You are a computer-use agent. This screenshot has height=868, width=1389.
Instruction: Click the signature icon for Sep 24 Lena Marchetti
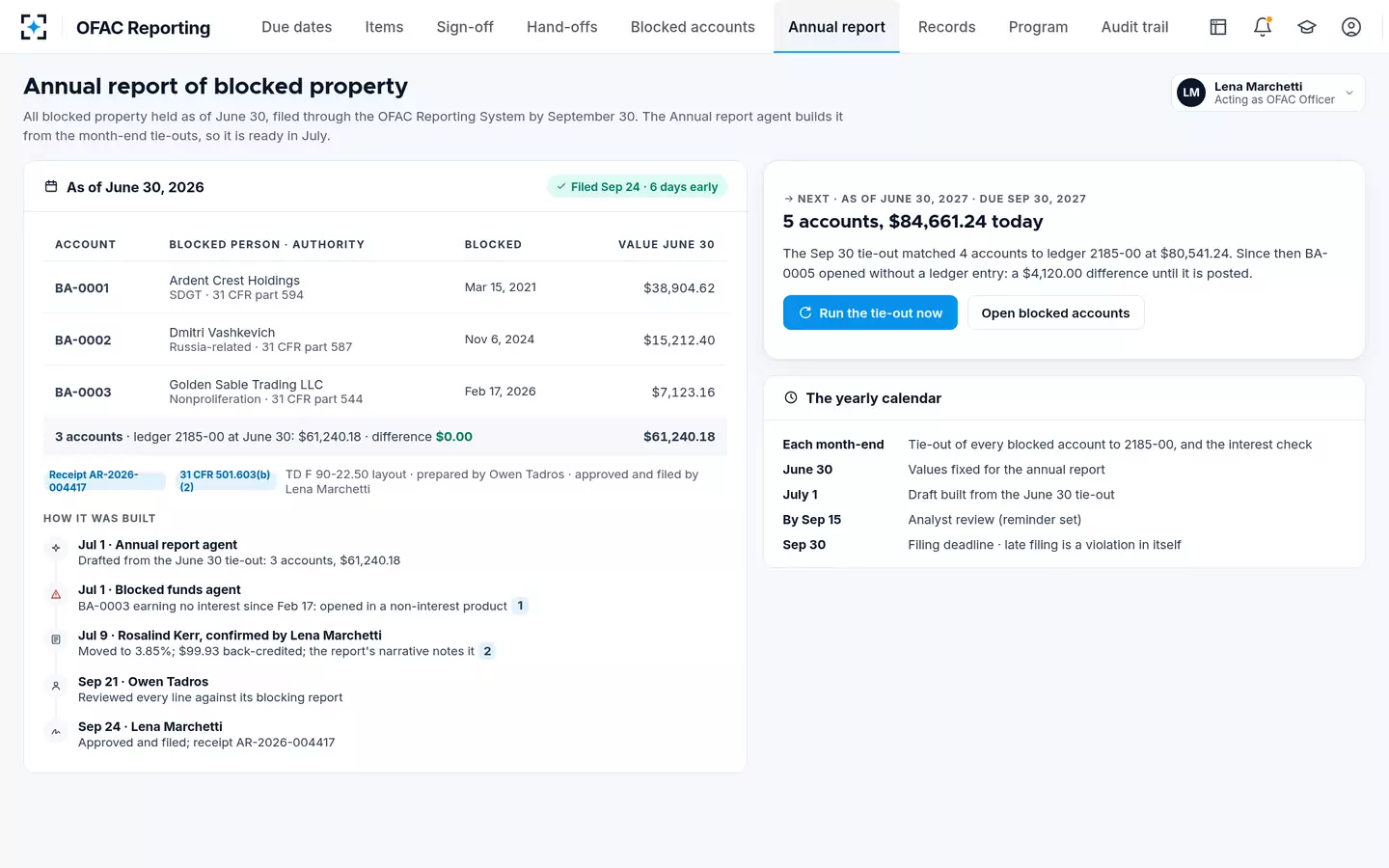[56, 732]
